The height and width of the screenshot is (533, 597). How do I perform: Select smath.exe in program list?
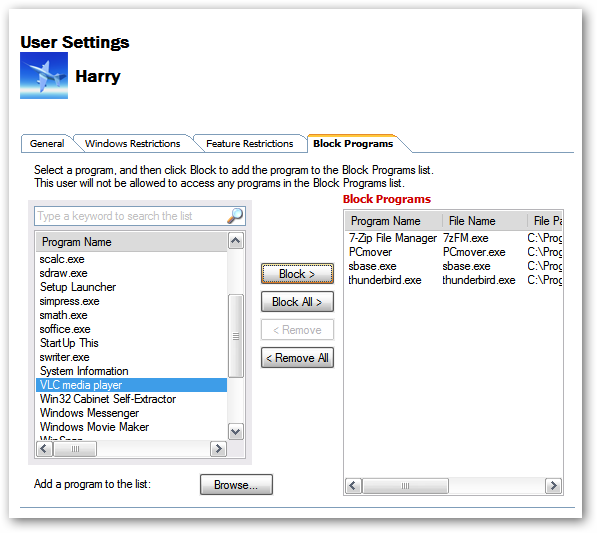coord(131,315)
